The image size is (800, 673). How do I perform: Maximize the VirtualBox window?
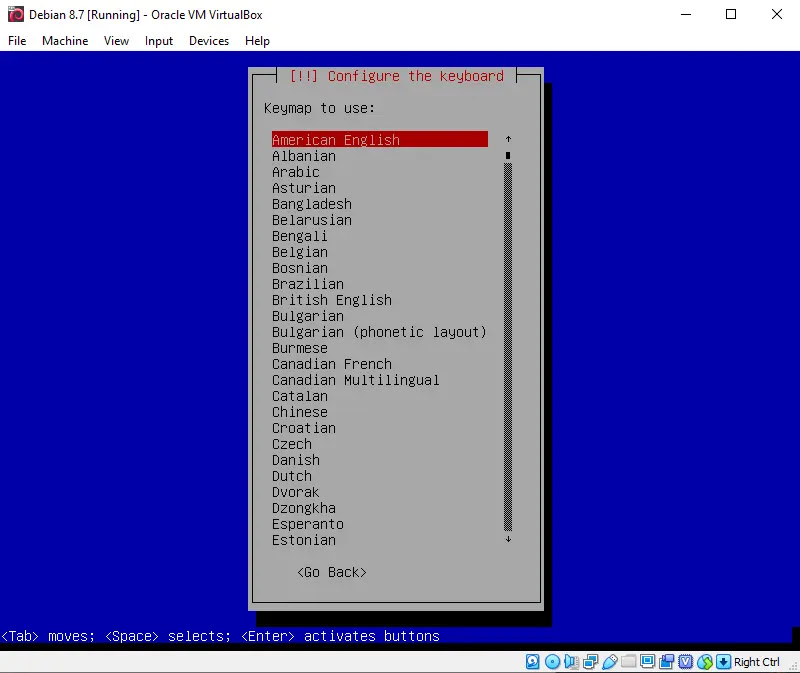point(731,14)
